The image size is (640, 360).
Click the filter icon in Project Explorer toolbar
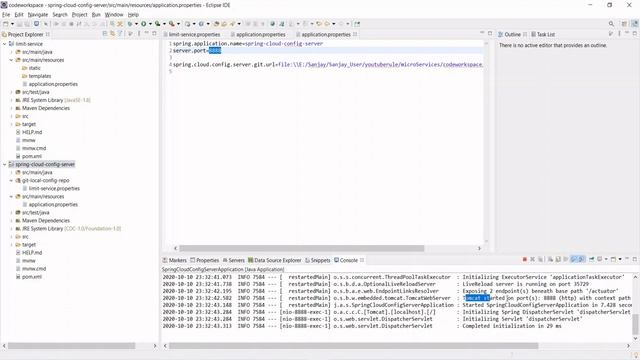pos(120,34)
